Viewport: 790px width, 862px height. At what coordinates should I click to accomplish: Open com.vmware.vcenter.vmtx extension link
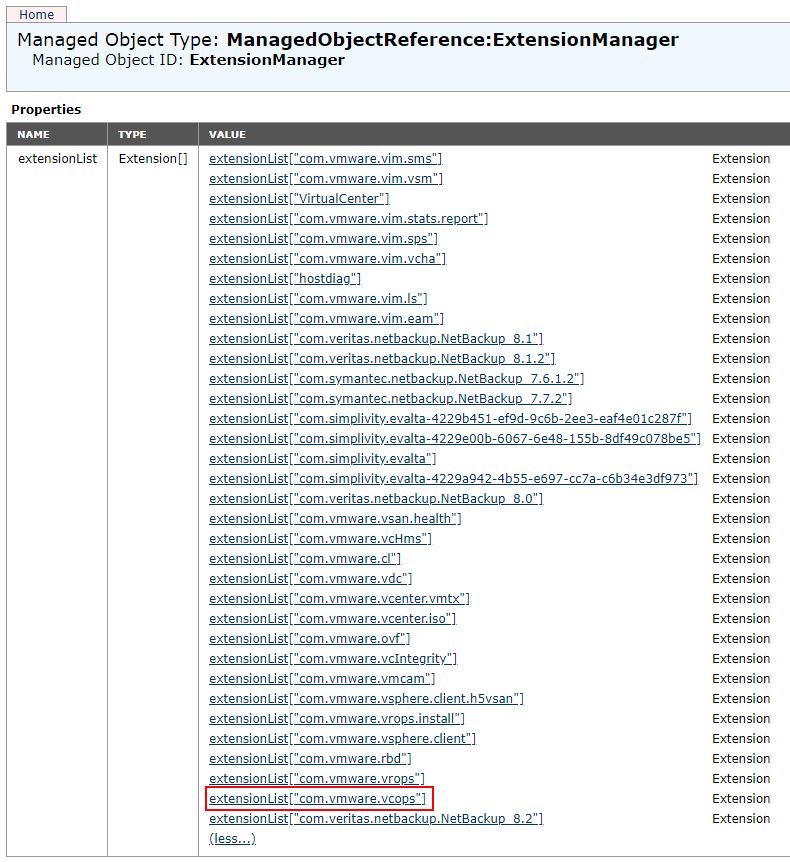(339, 599)
